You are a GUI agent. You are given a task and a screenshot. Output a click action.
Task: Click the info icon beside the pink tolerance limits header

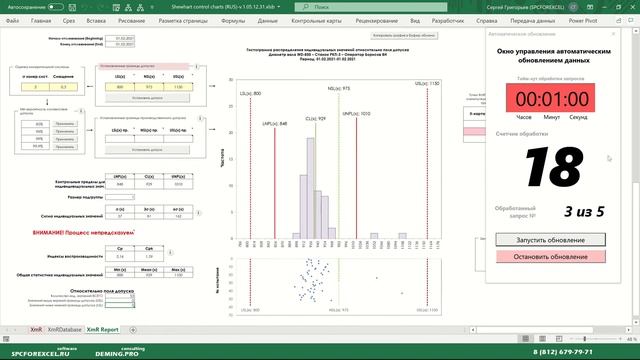pyautogui.click(x=197, y=66)
